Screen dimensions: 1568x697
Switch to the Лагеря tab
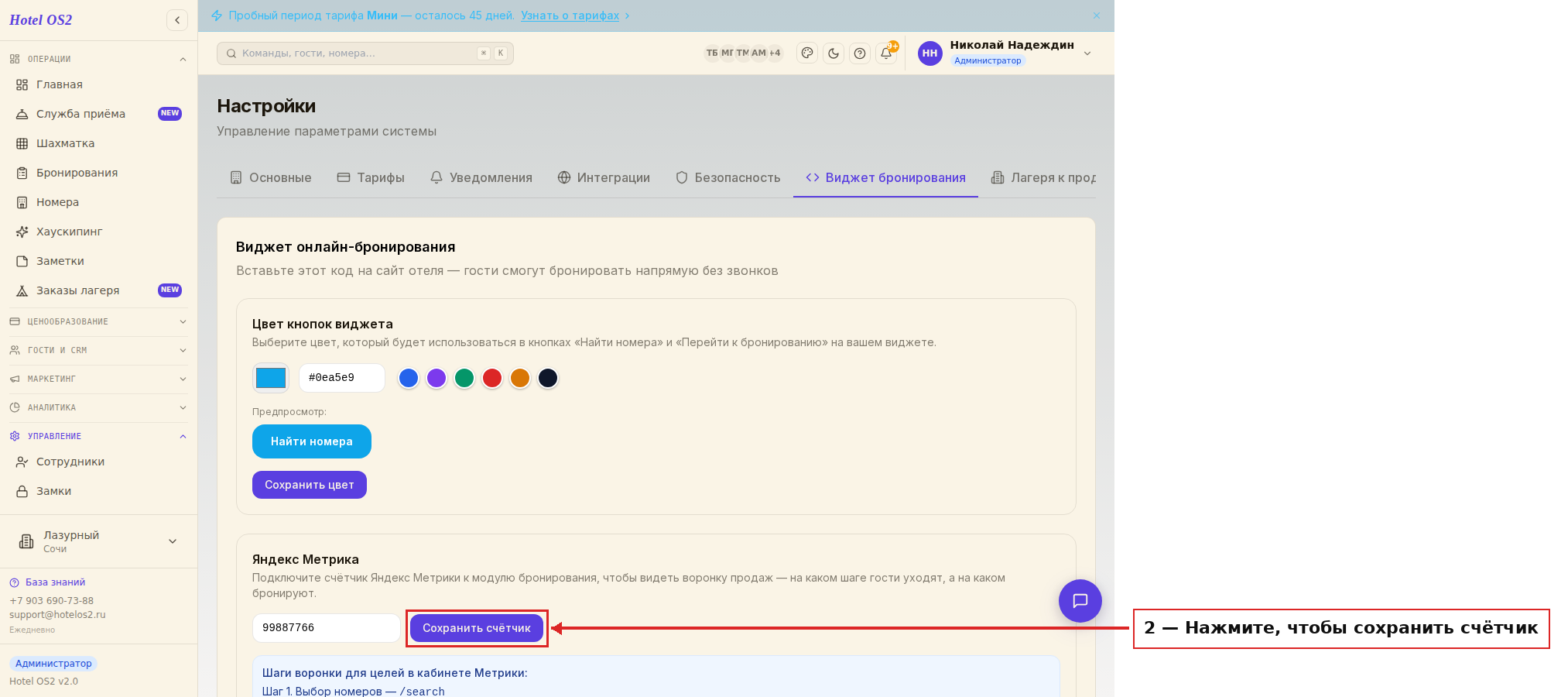coord(1043,177)
